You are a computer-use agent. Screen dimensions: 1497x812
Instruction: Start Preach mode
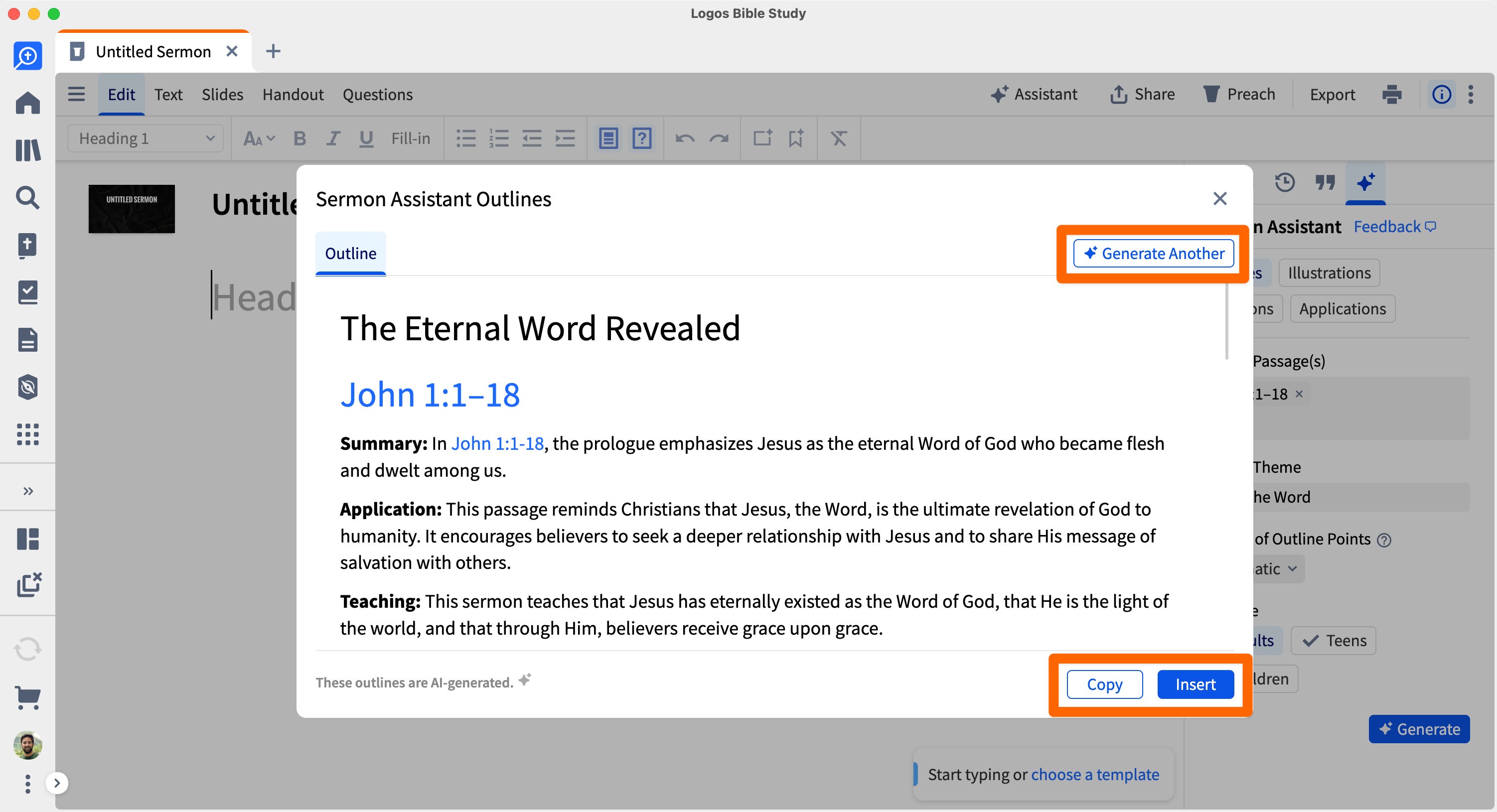pyautogui.click(x=1239, y=94)
